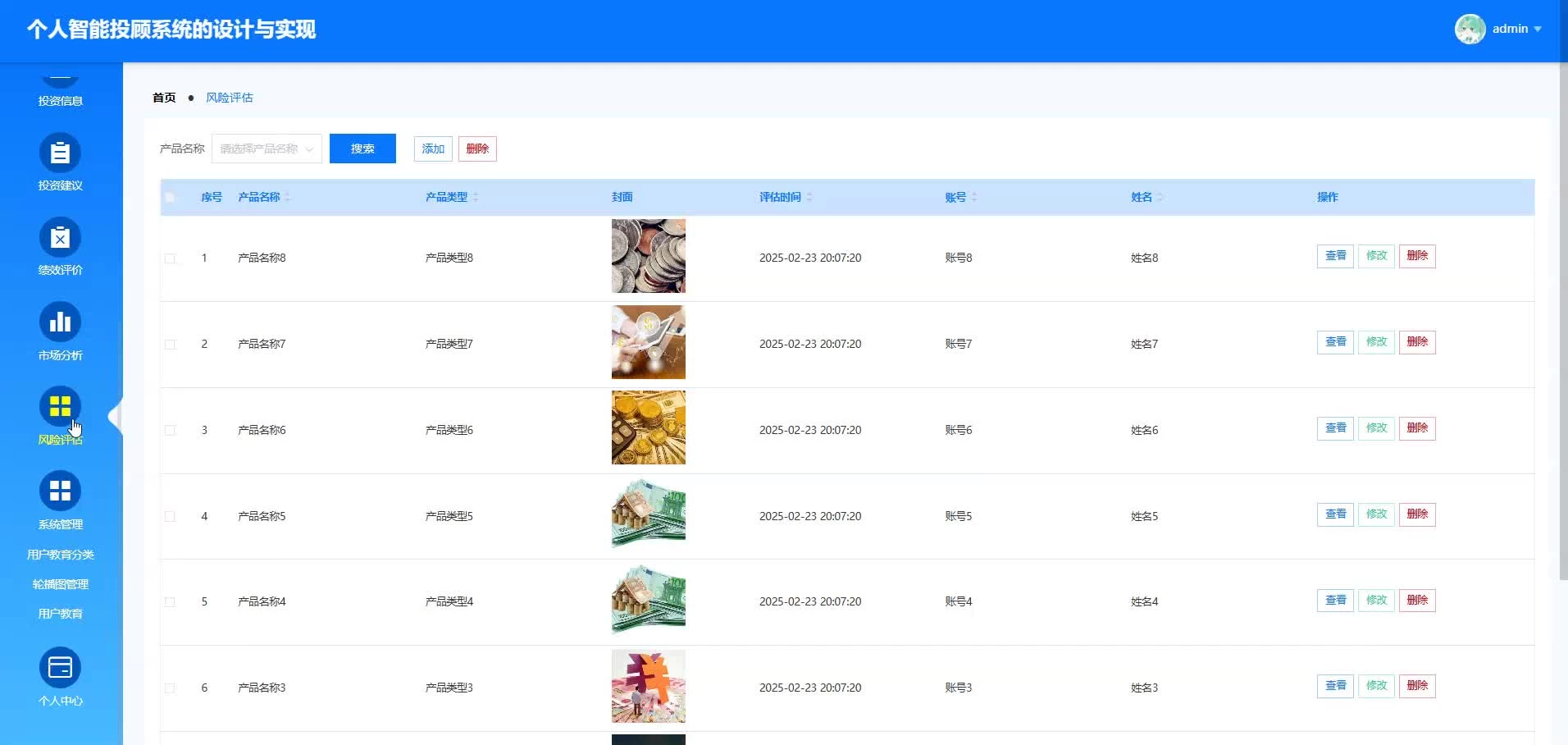Image resolution: width=1568 pixels, height=745 pixels.
Task: View details for 产品名称5
Action: [1335, 514]
